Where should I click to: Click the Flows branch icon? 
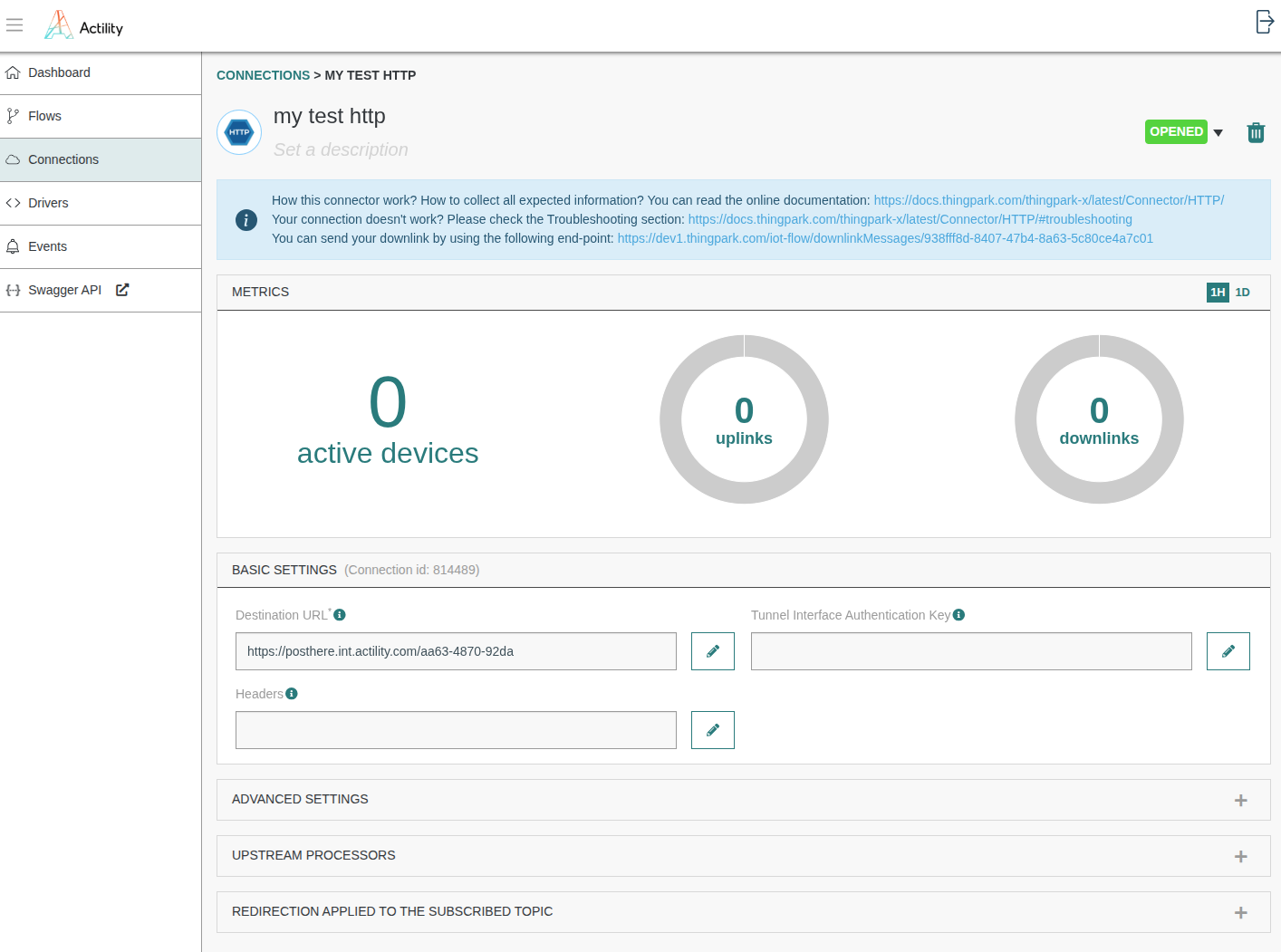pos(13,116)
